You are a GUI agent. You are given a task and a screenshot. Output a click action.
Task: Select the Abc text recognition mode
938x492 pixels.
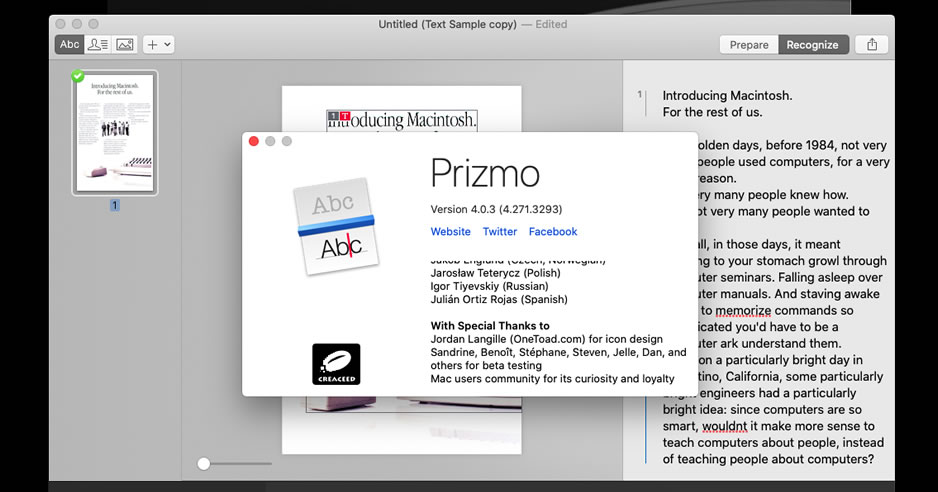click(x=69, y=44)
